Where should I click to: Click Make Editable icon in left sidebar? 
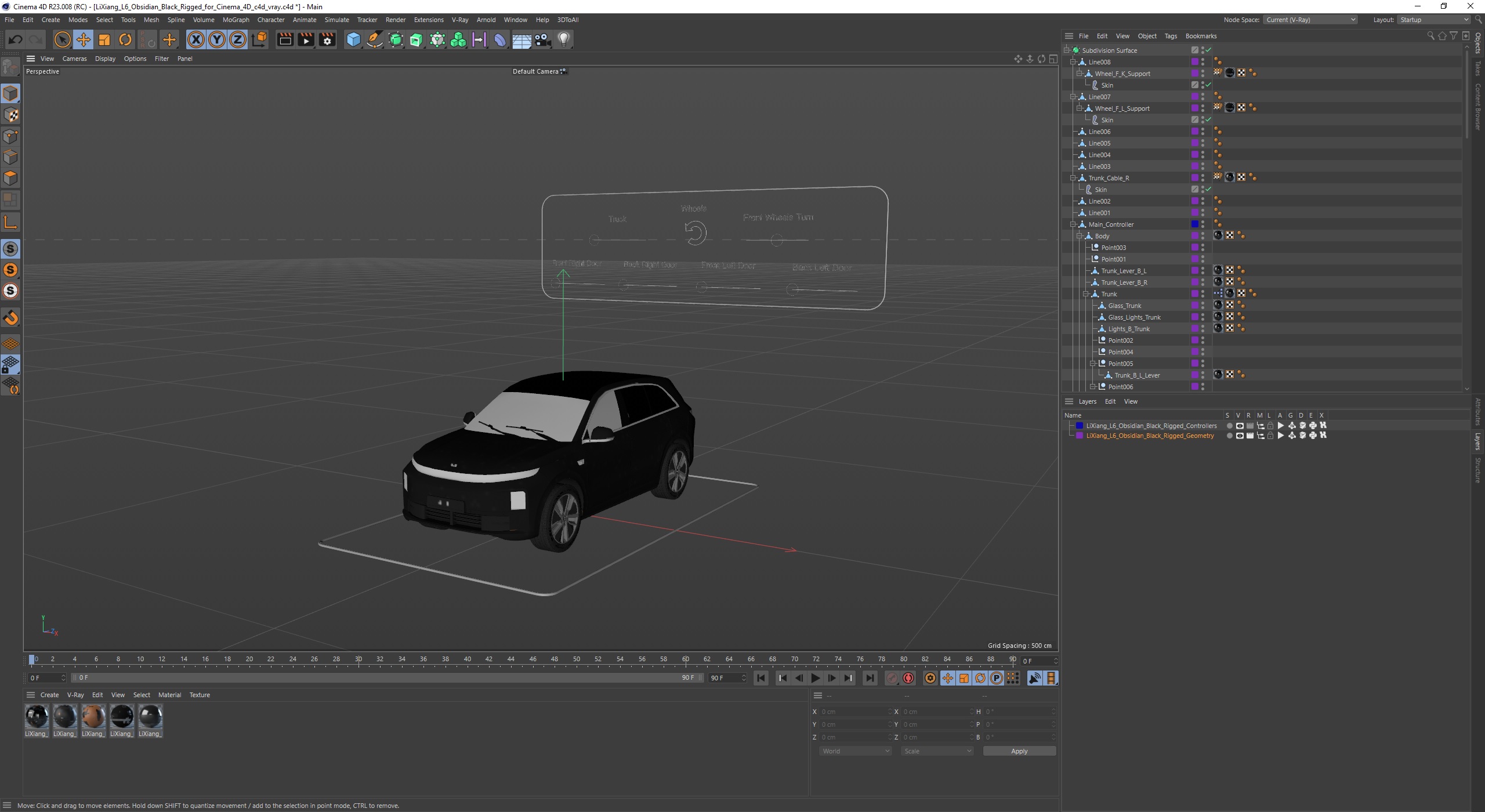10,67
